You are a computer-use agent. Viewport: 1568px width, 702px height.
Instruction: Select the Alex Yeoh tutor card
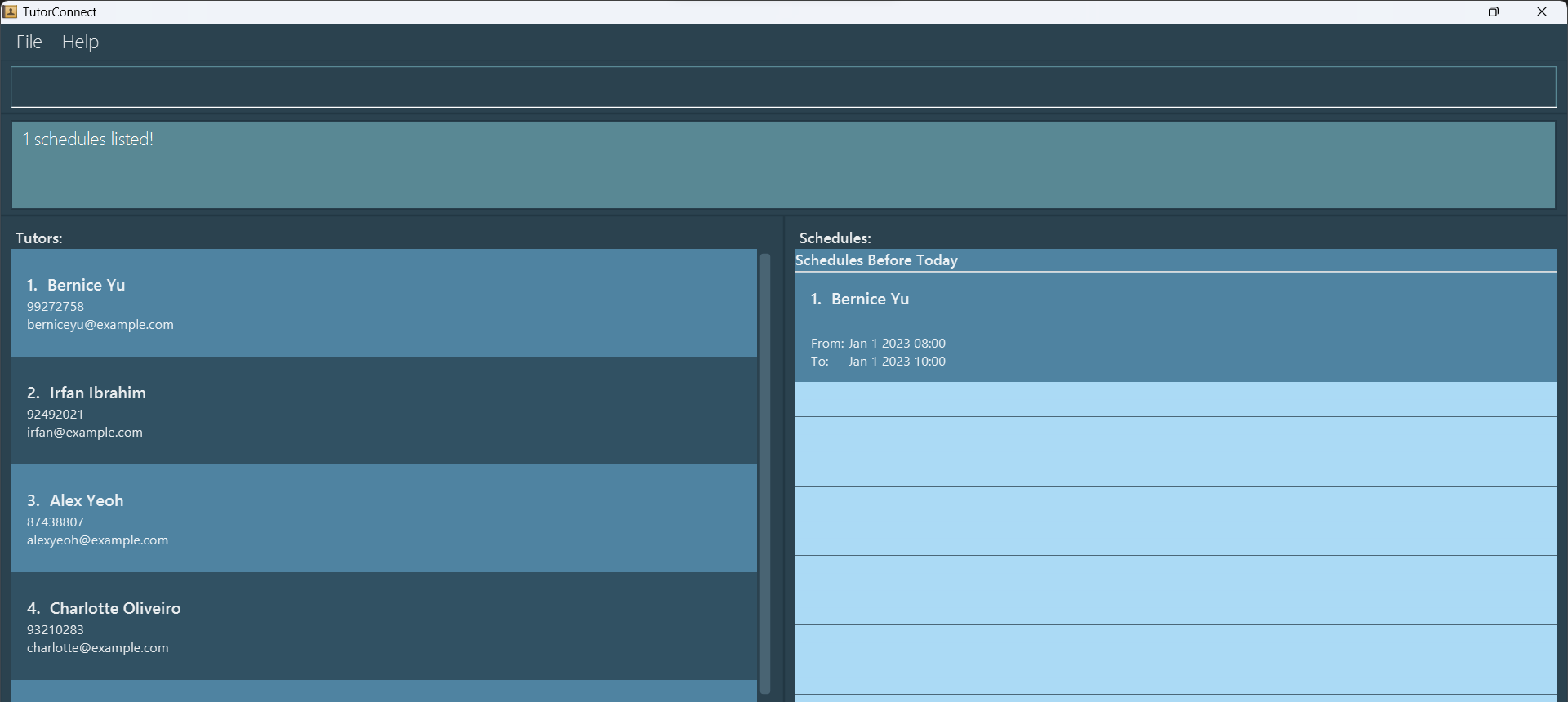[384, 518]
